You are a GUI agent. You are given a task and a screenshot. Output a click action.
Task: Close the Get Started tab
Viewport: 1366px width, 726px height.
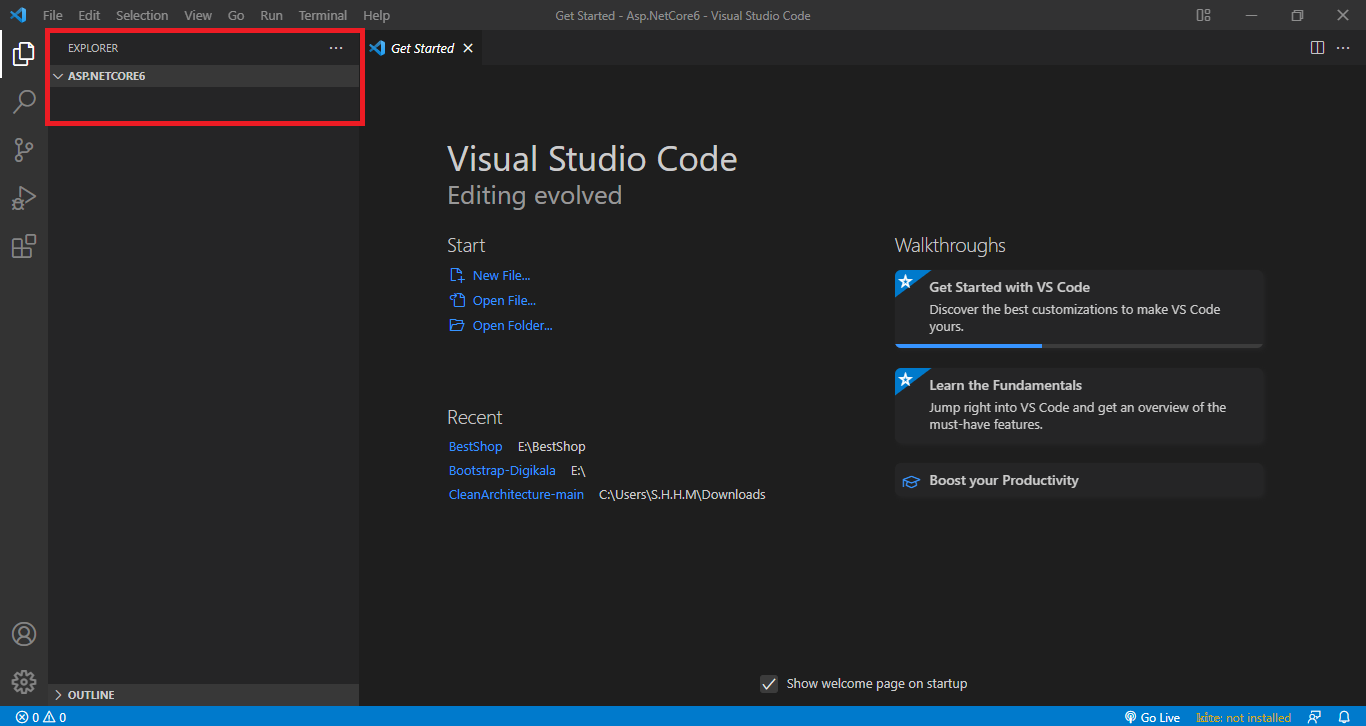pos(468,48)
